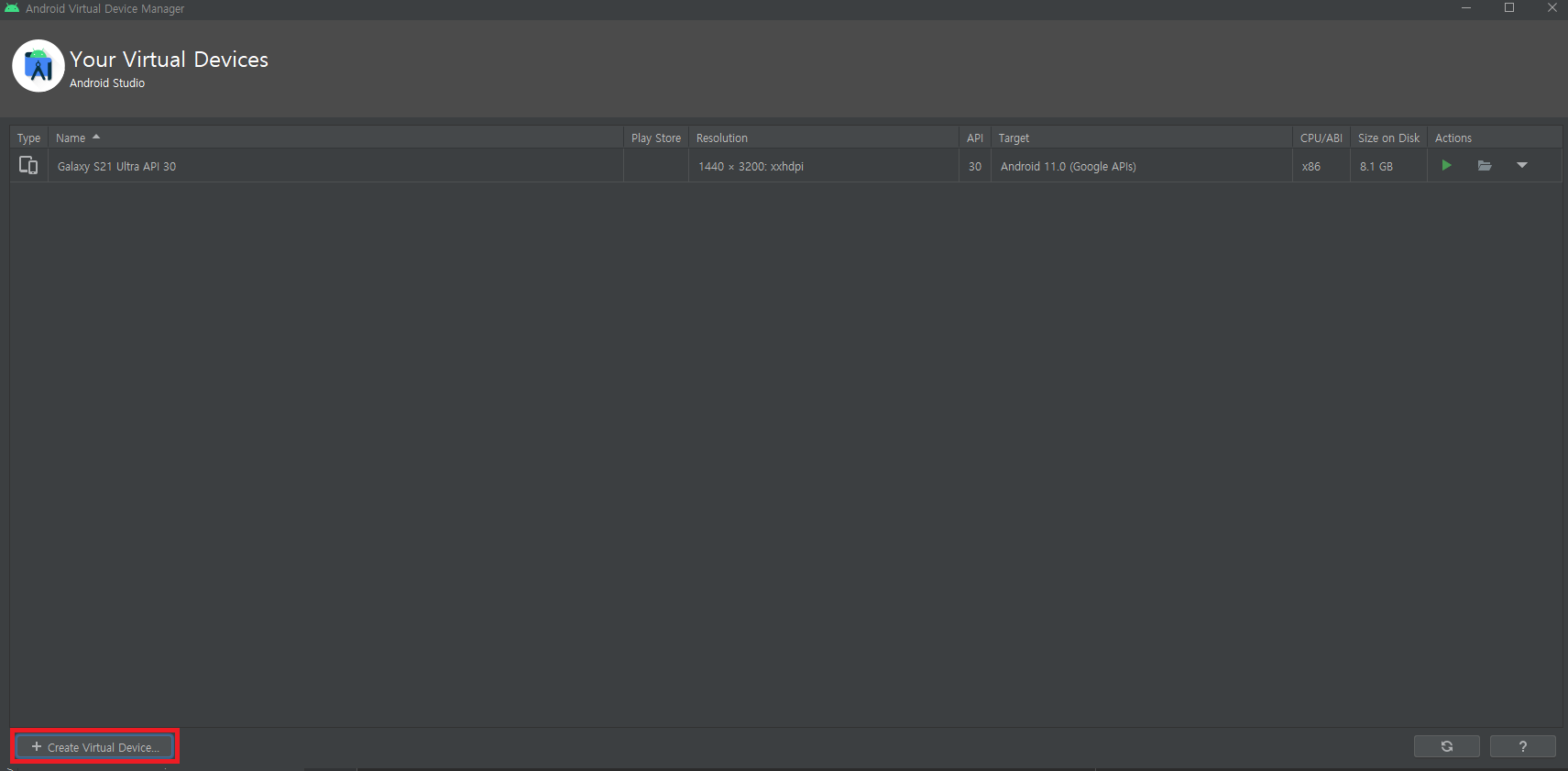Click the API value 30 cell

(x=975, y=166)
